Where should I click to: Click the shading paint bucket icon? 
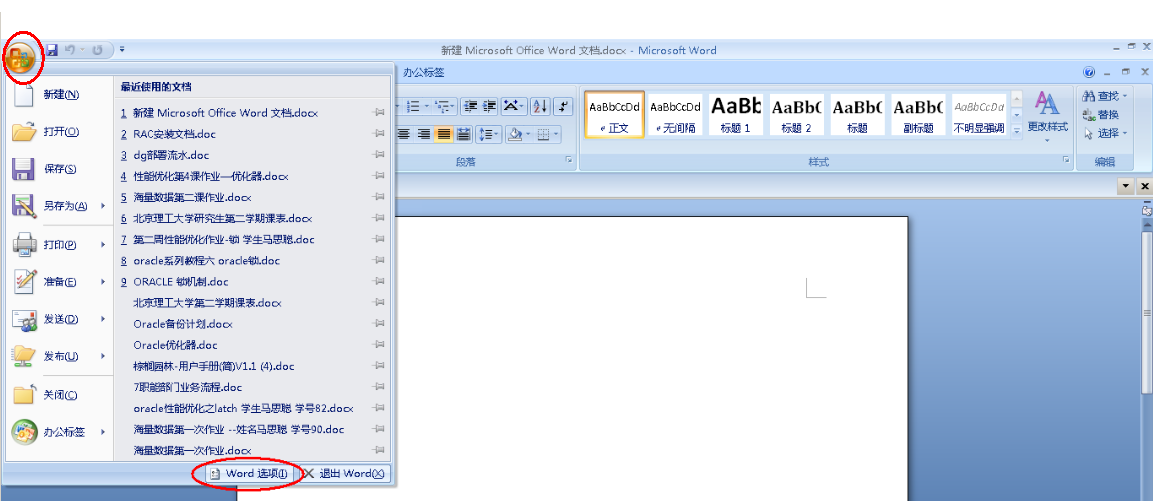click(515, 134)
